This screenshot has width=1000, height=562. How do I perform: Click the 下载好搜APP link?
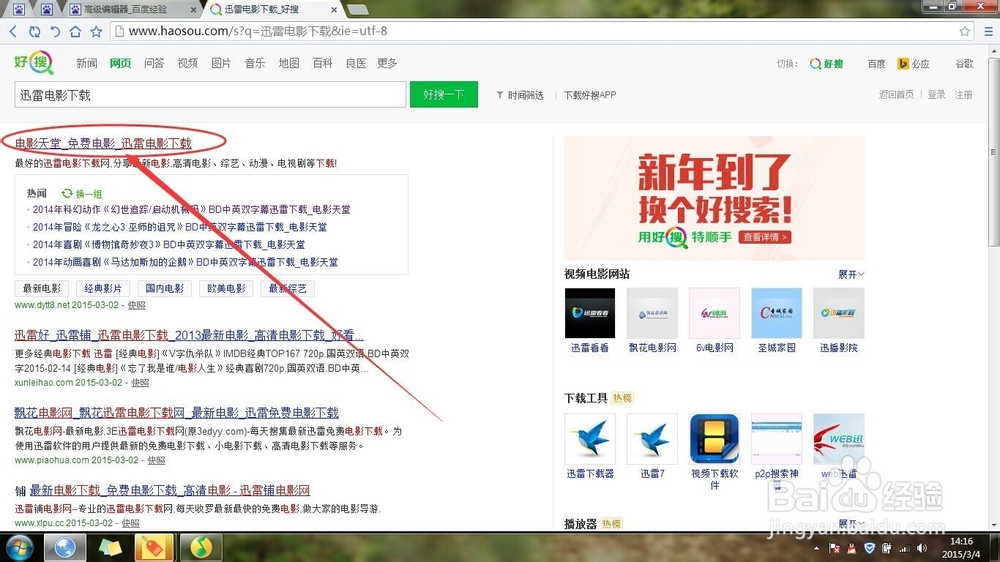point(590,95)
